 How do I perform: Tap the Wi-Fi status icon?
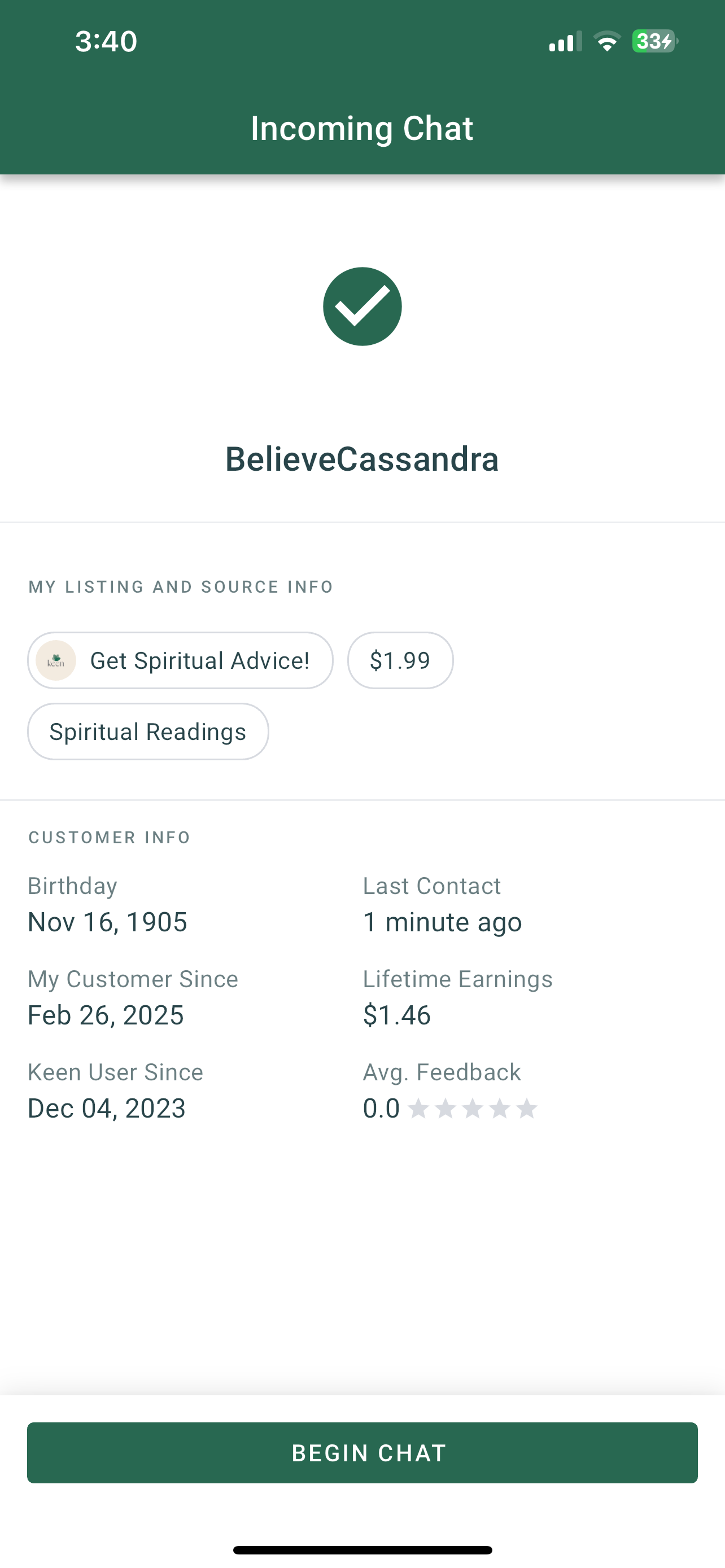[x=607, y=41]
